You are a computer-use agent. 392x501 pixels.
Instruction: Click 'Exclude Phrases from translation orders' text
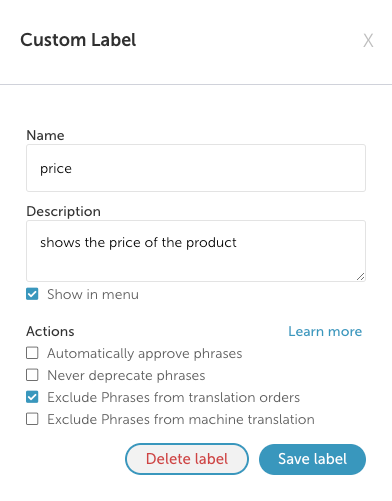point(173,397)
